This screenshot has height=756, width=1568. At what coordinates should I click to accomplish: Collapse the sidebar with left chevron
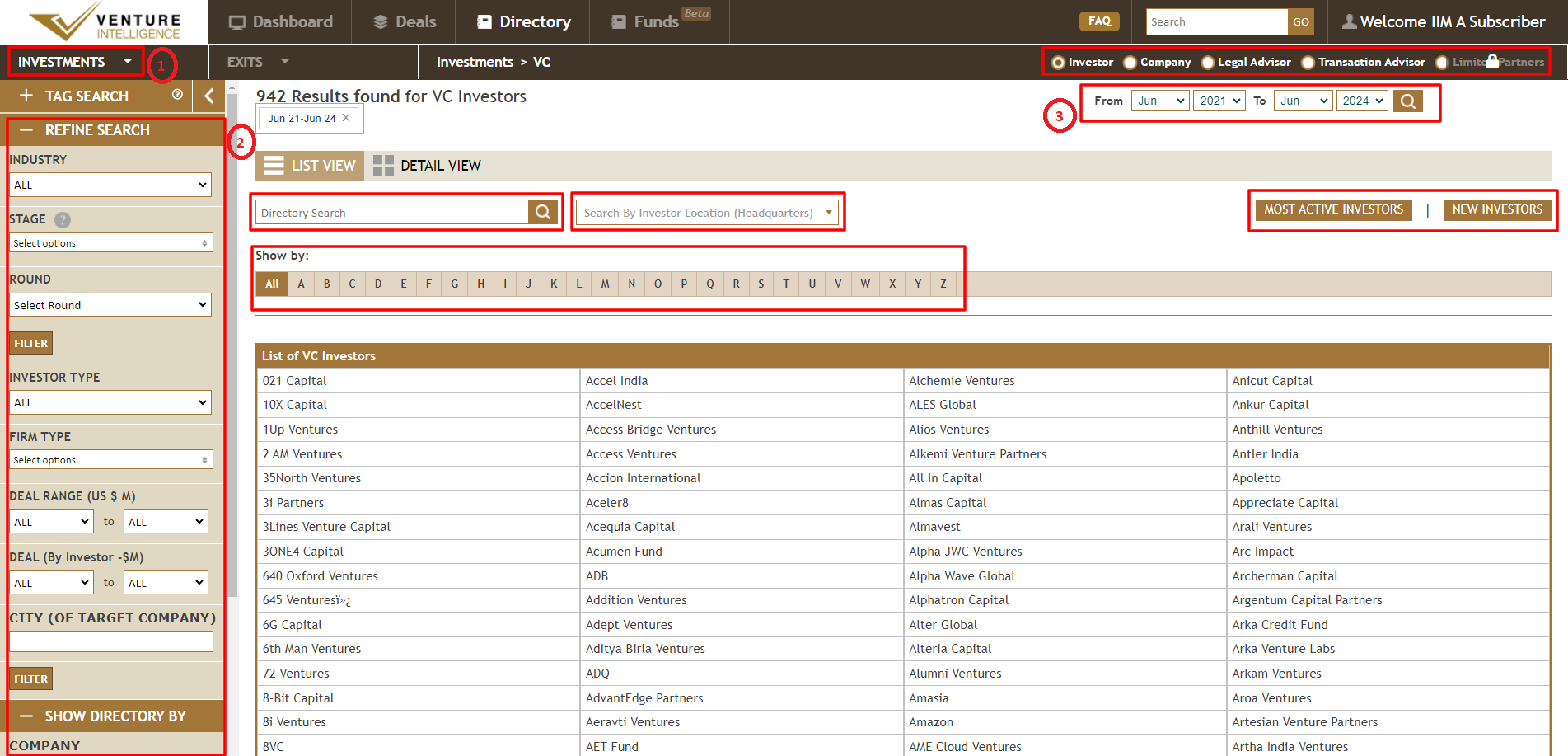tap(209, 96)
